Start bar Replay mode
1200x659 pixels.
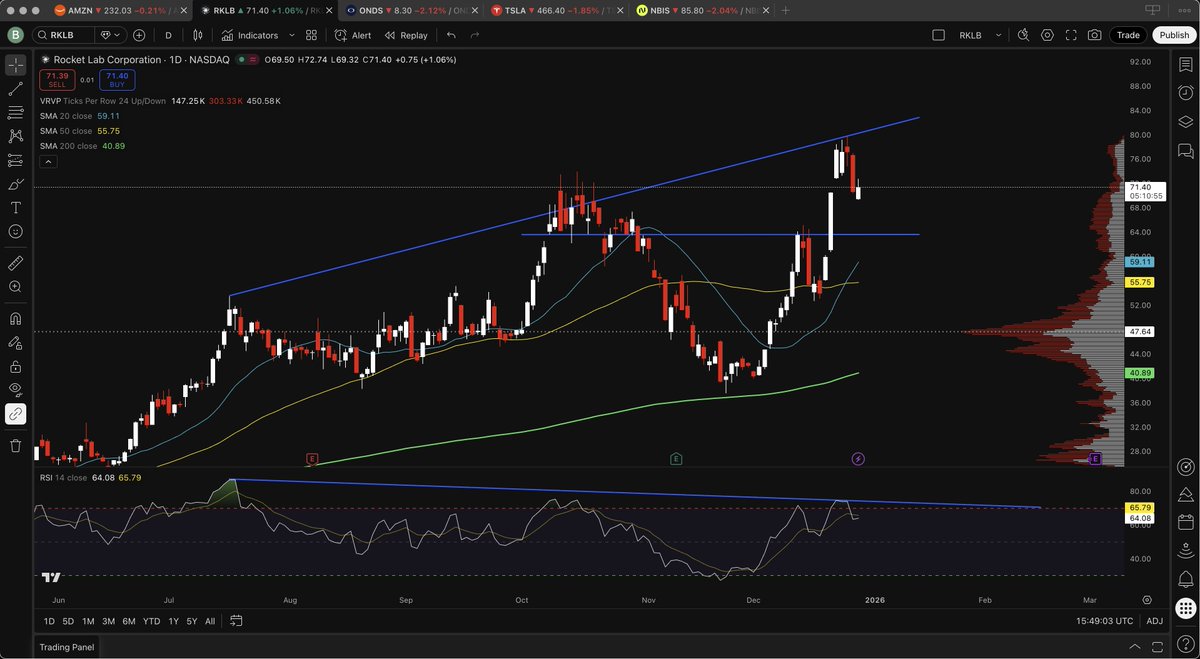[x=405, y=35]
